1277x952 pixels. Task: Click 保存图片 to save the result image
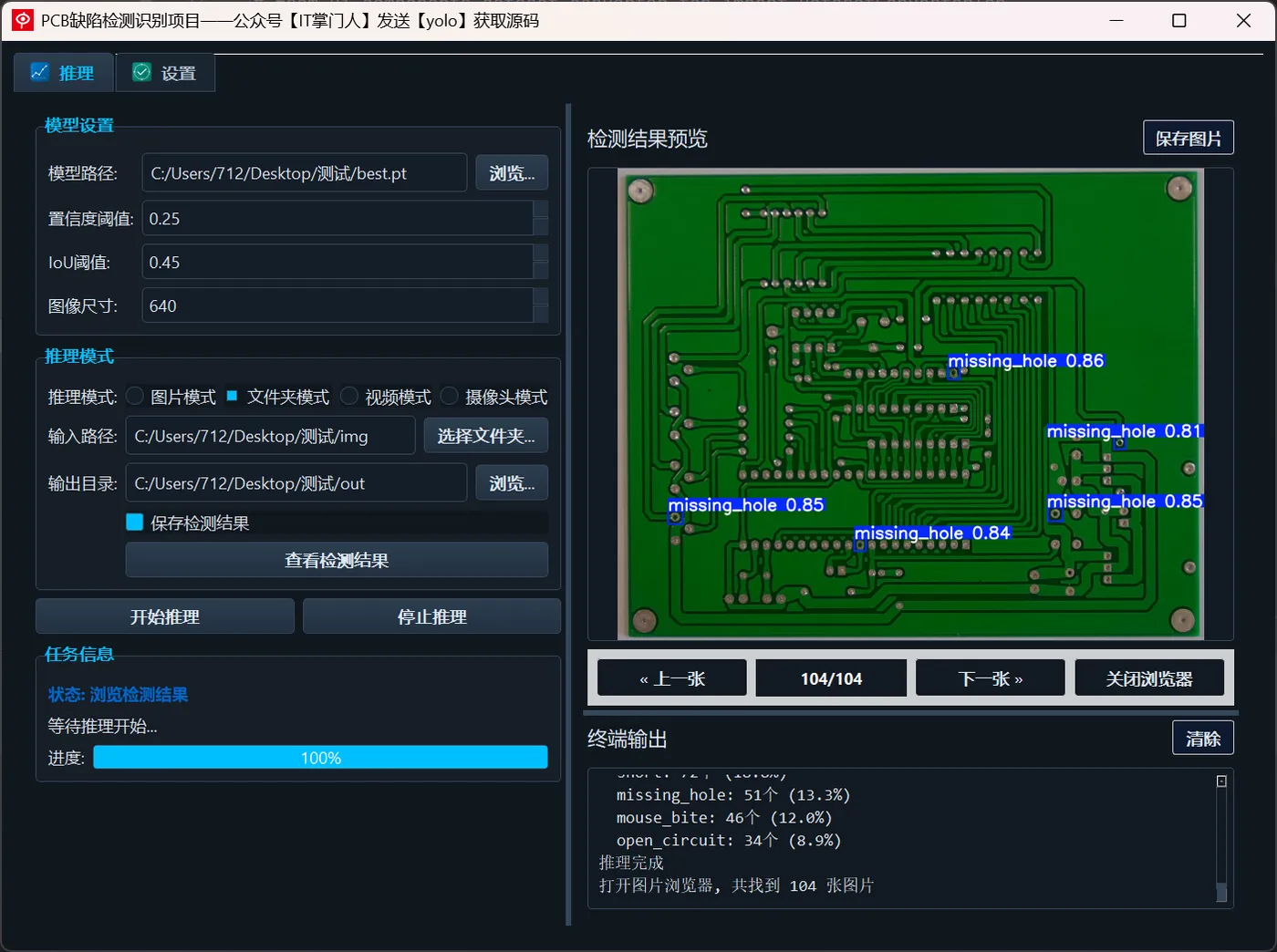(1188, 137)
